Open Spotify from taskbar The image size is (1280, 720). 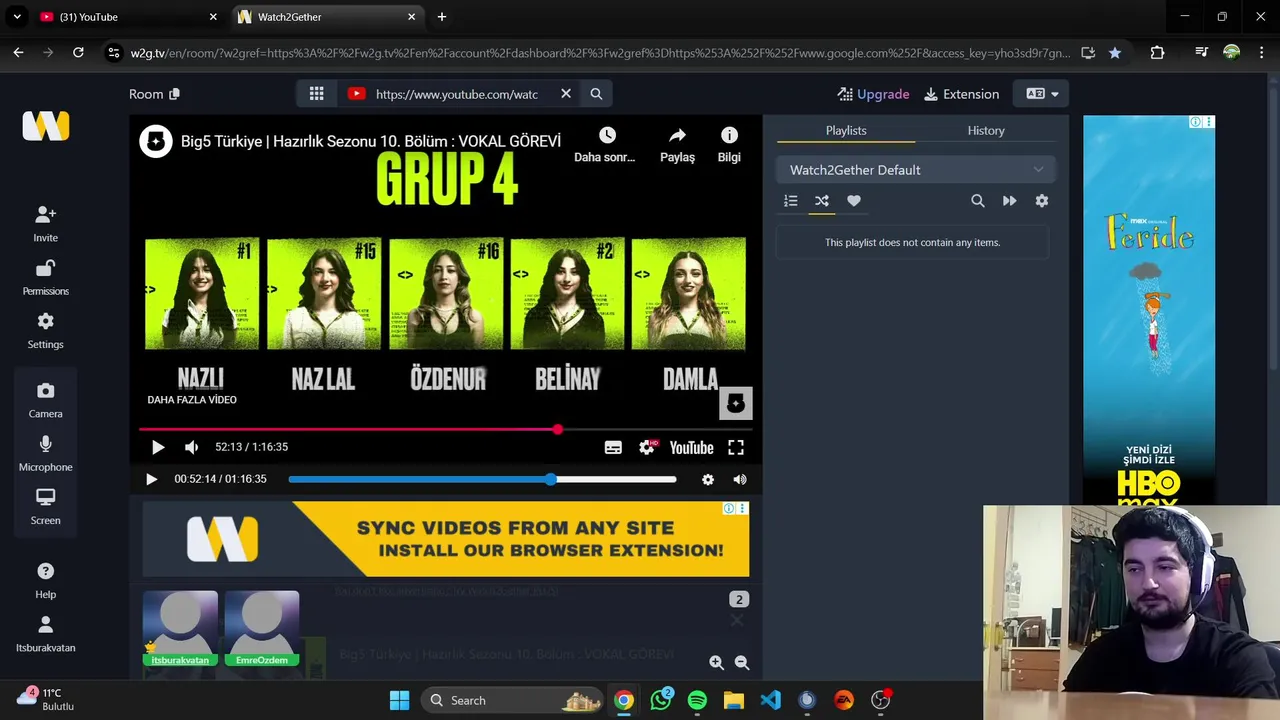click(x=697, y=700)
